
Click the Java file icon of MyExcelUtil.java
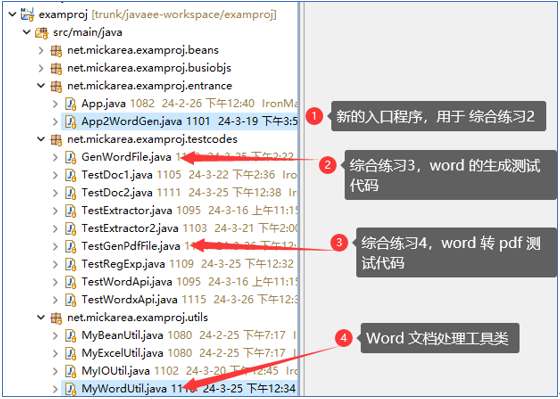71,354
